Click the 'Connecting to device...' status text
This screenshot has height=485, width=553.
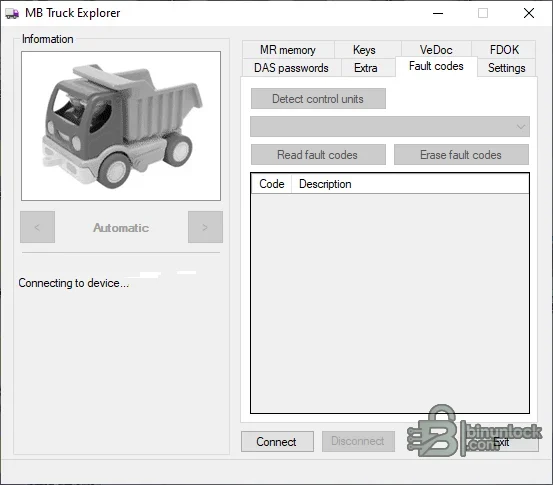click(x=74, y=283)
